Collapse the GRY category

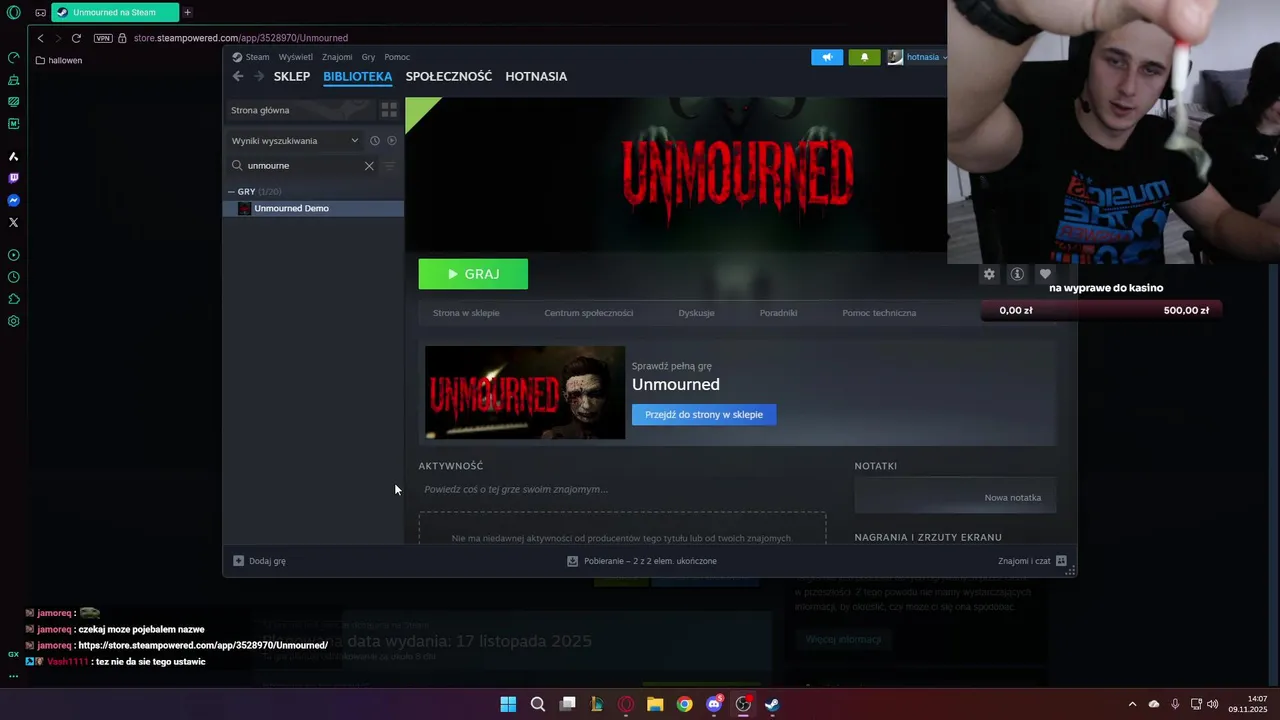click(x=232, y=191)
